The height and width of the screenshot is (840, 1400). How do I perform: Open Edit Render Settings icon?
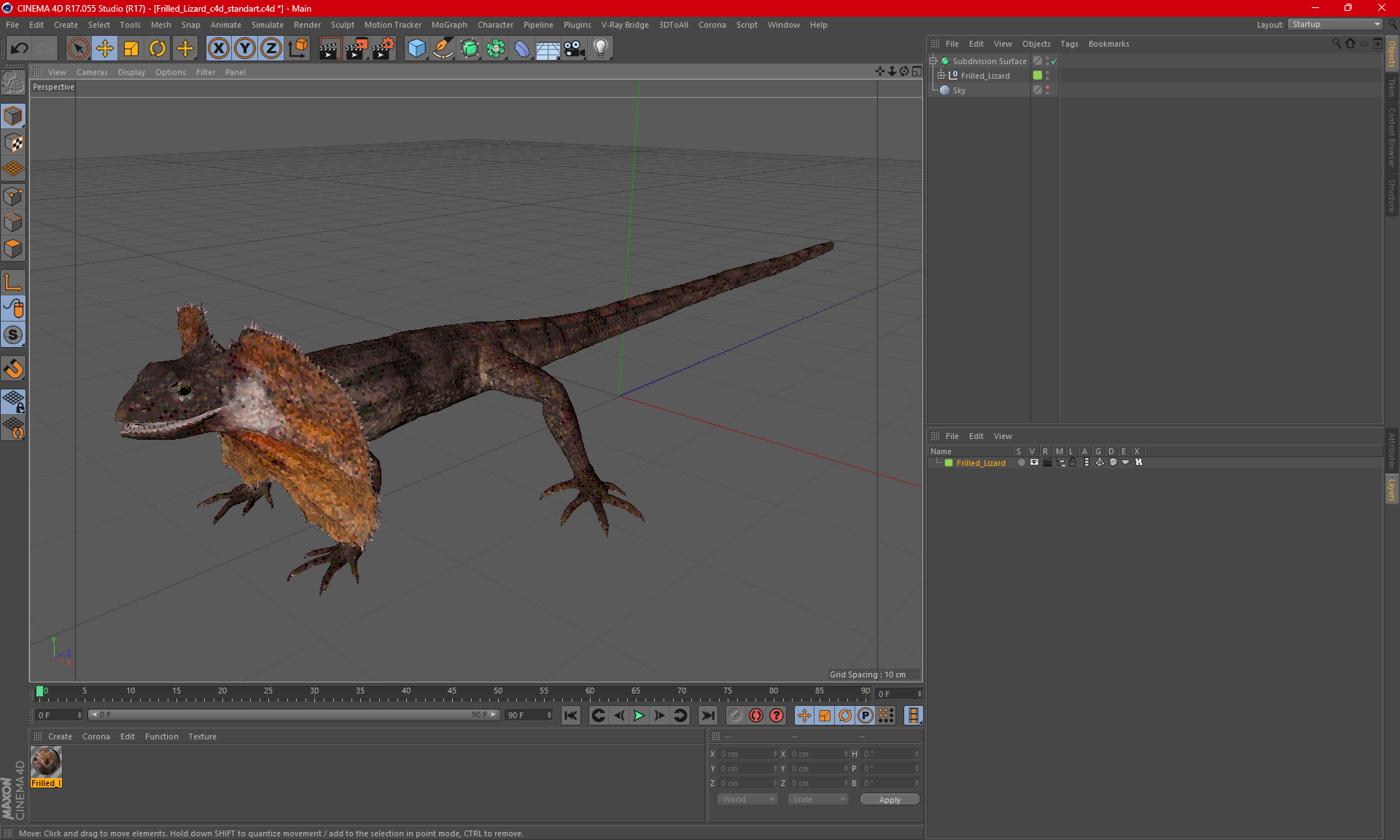coord(384,49)
